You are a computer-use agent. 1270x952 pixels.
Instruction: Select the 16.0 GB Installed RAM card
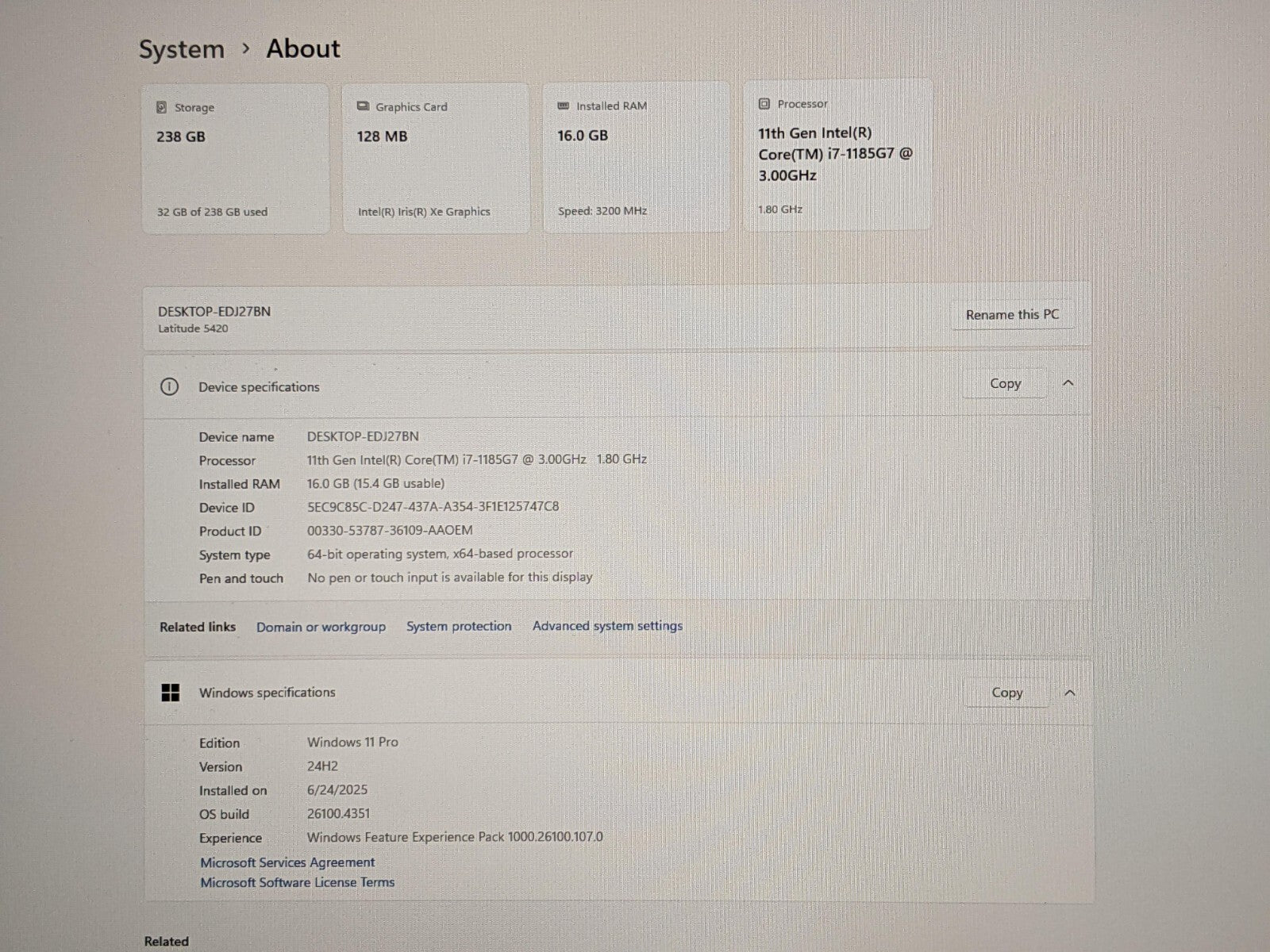tap(636, 158)
